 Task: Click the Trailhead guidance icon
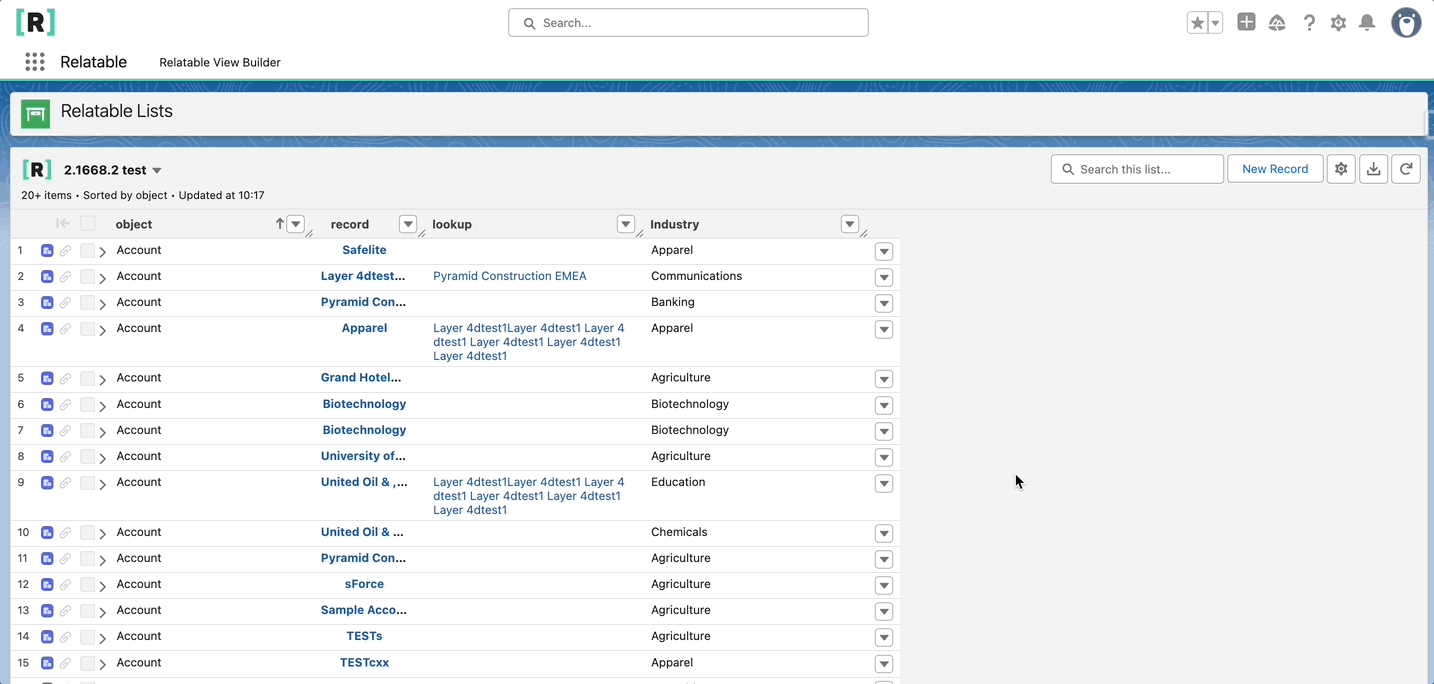1277,23
